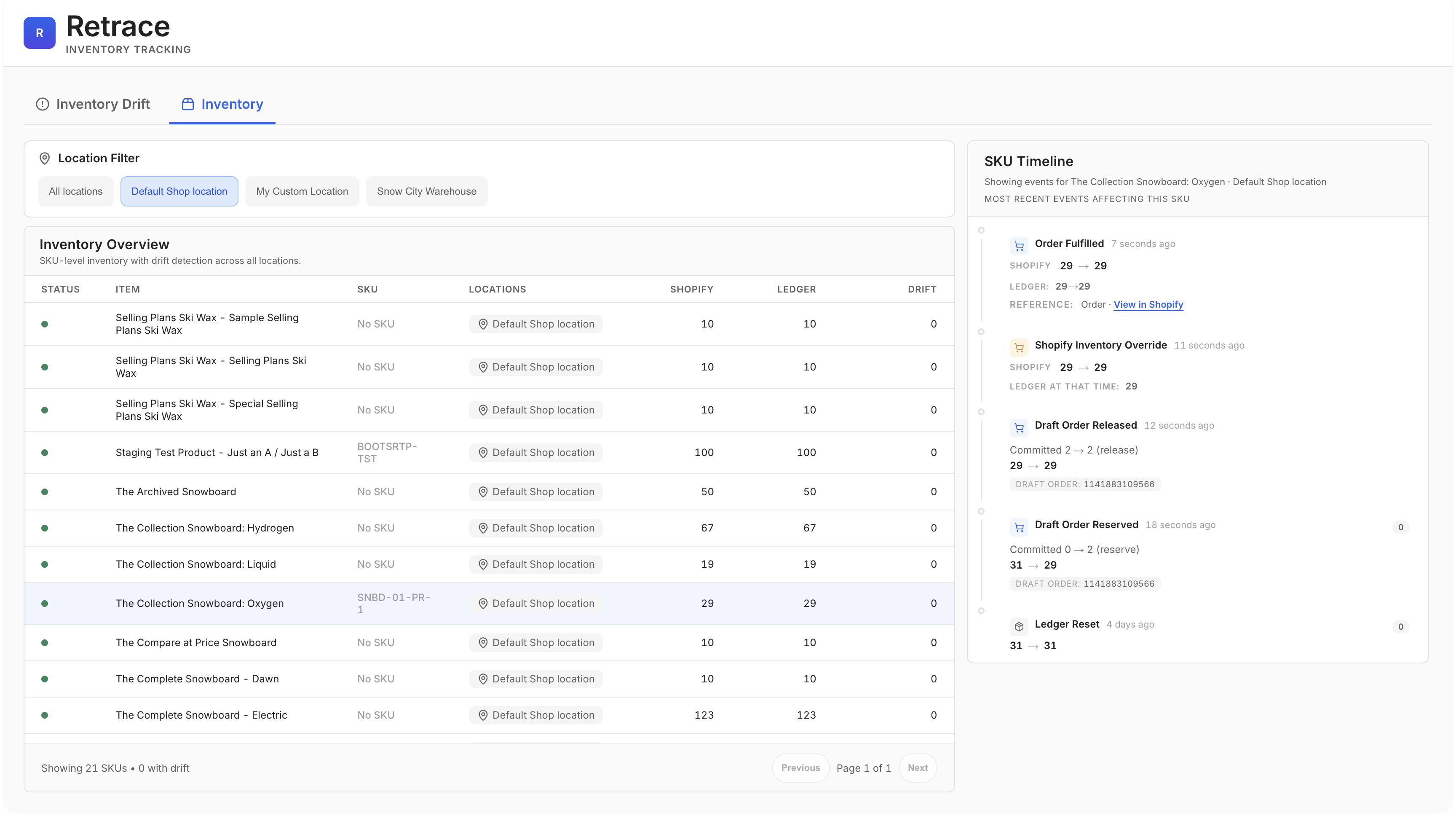The height and width of the screenshot is (816, 1456).
Task: Click the green status dot for Staging Test Product
Action: (45, 452)
